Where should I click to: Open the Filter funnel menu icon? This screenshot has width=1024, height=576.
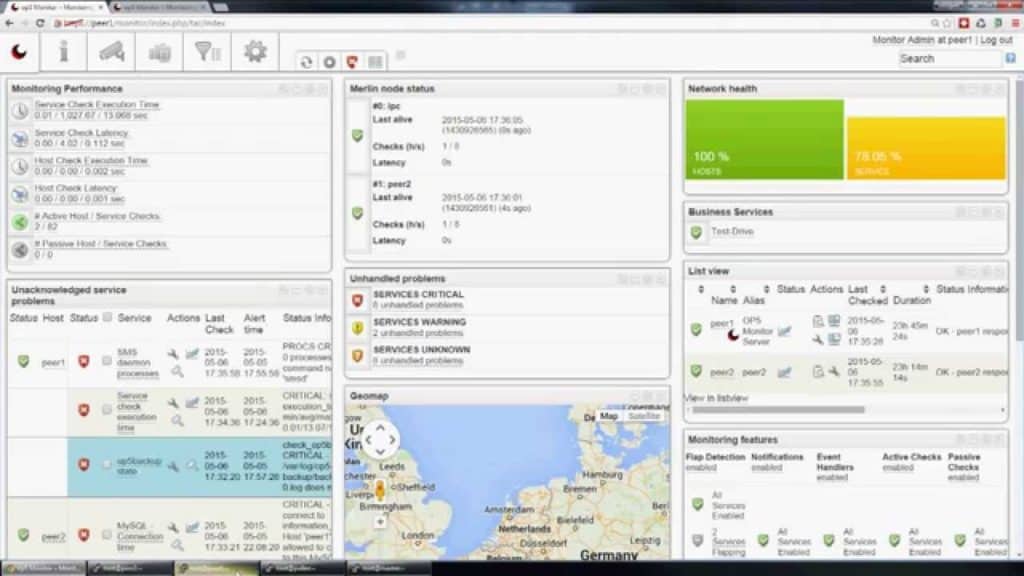208,52
